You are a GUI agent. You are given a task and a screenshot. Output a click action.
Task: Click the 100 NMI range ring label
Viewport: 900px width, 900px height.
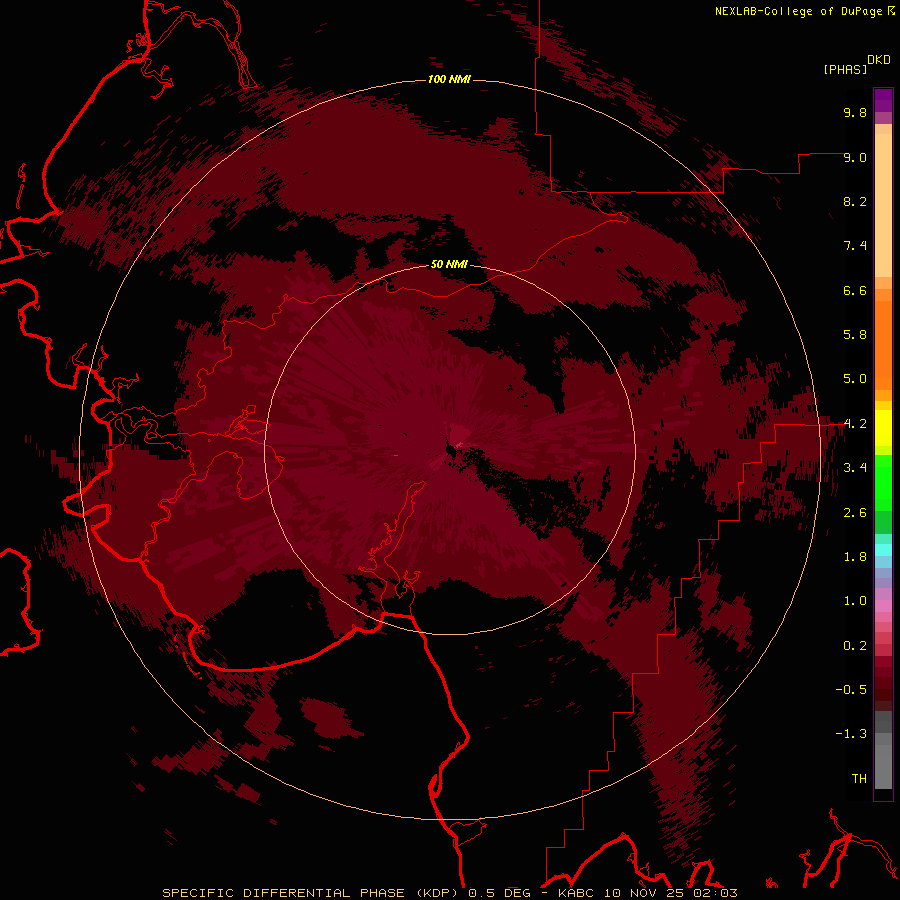[x=449, y=79]
